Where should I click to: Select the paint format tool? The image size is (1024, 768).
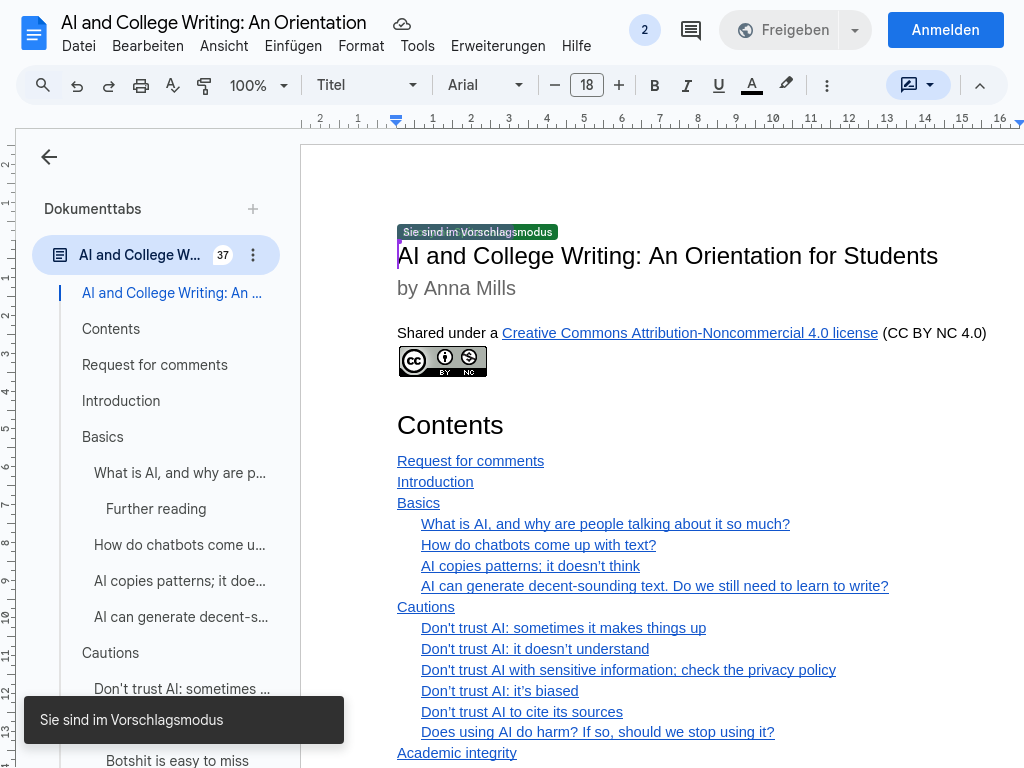[204, 86]
